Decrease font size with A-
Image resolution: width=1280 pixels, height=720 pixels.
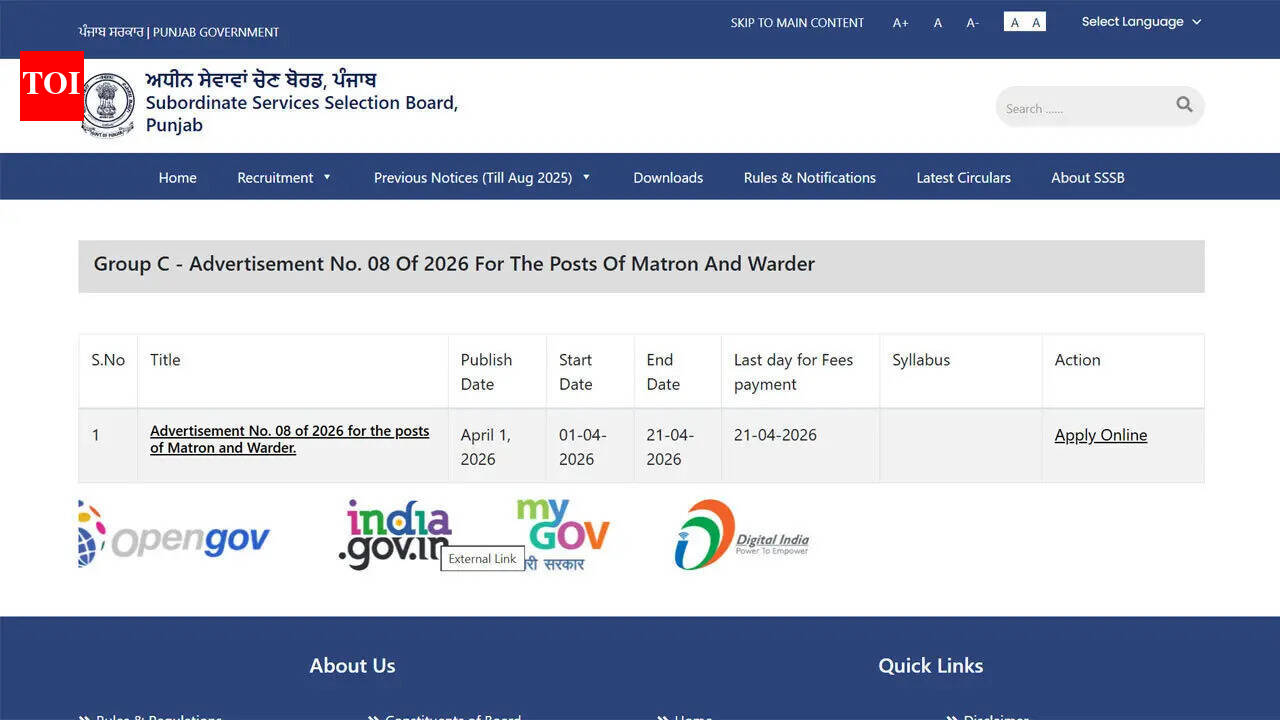(x=972, y=23)
